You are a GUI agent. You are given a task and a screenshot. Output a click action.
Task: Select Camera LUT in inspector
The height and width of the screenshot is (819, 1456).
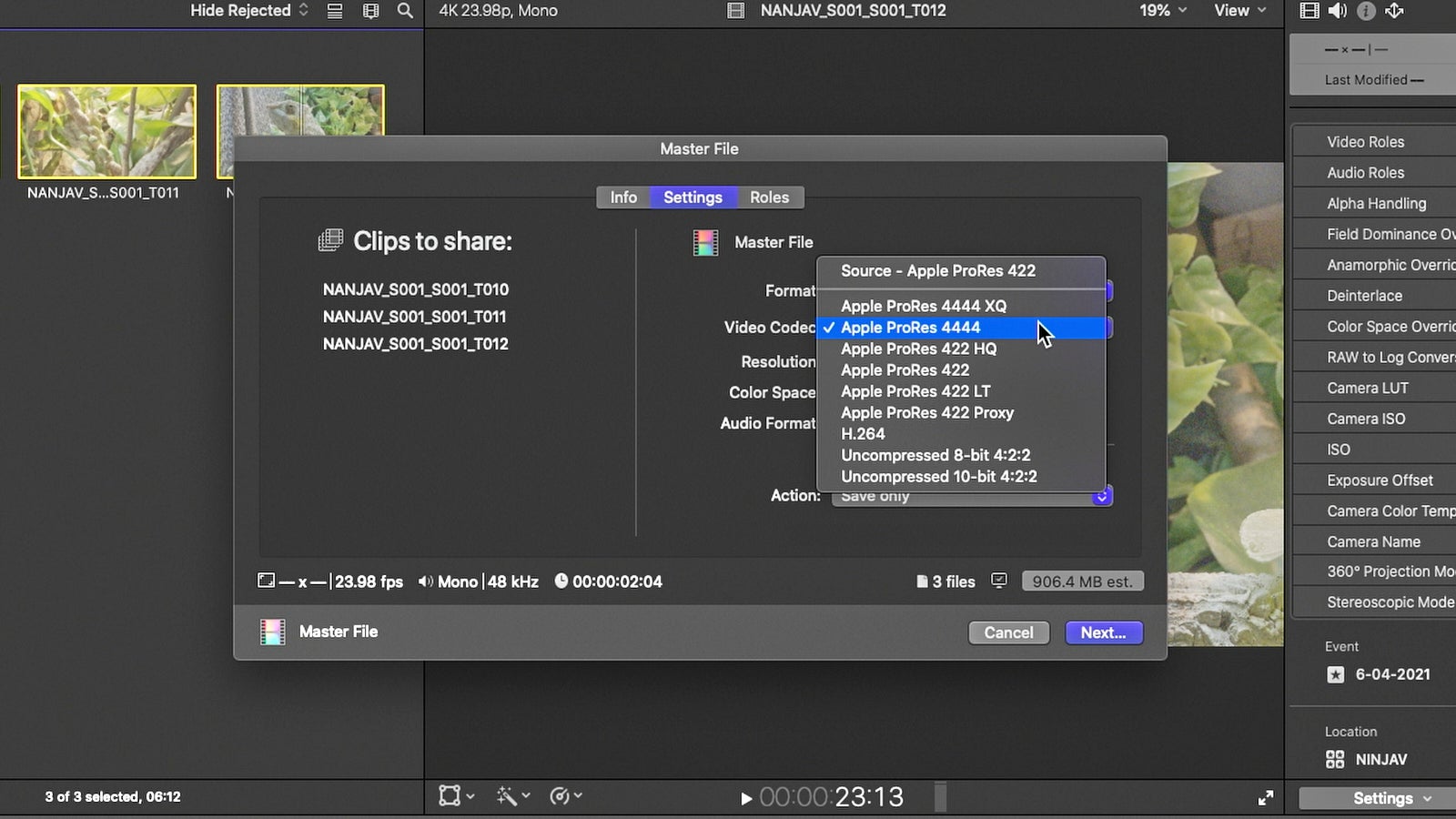tap(1367, 389)
